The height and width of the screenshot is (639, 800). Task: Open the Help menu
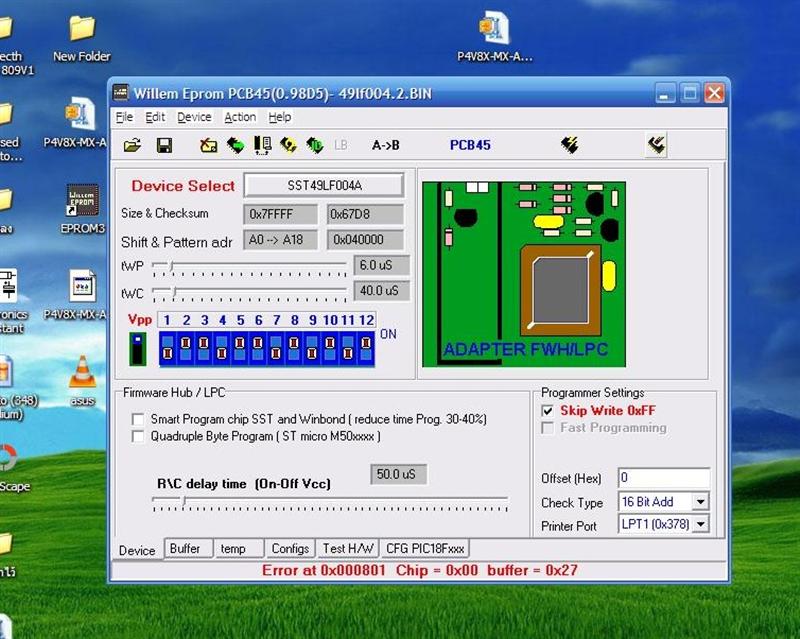280,117
